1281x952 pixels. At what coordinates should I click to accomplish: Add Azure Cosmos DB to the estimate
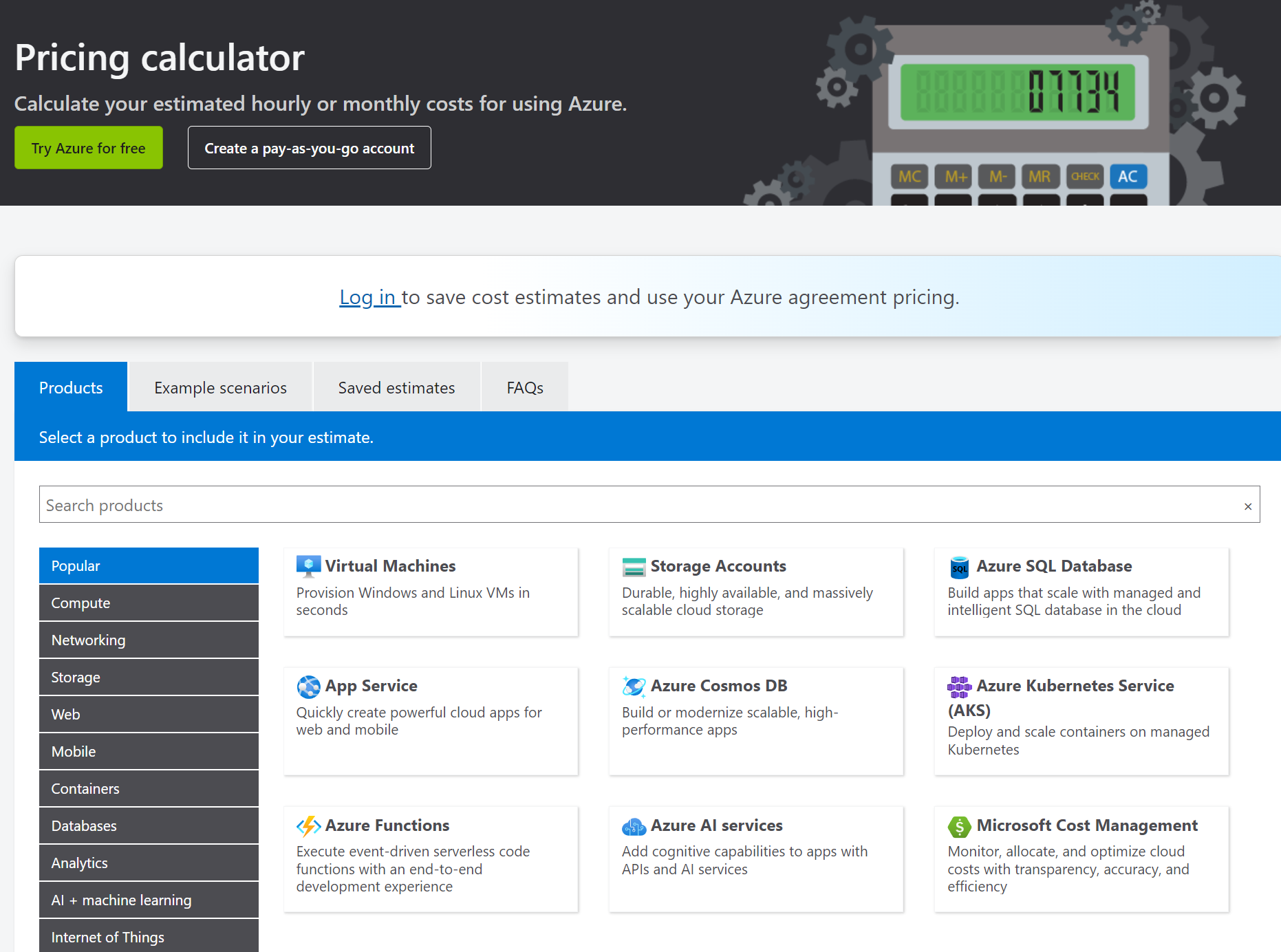[x=756, y=722]
